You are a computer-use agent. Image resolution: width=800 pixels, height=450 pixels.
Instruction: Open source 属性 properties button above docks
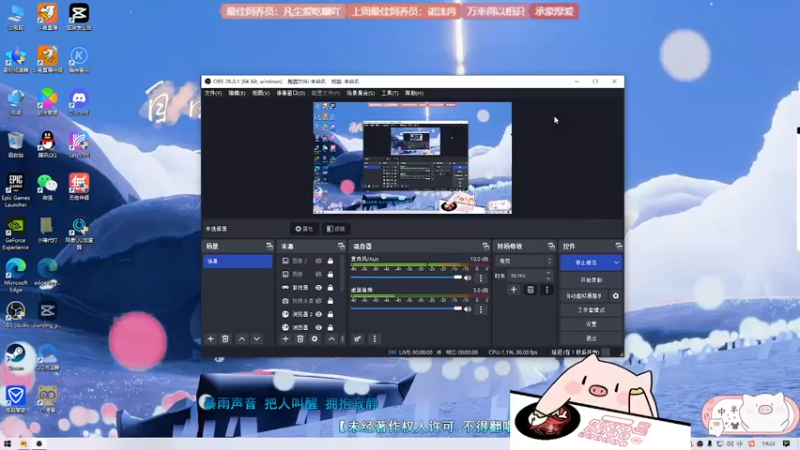304,229
